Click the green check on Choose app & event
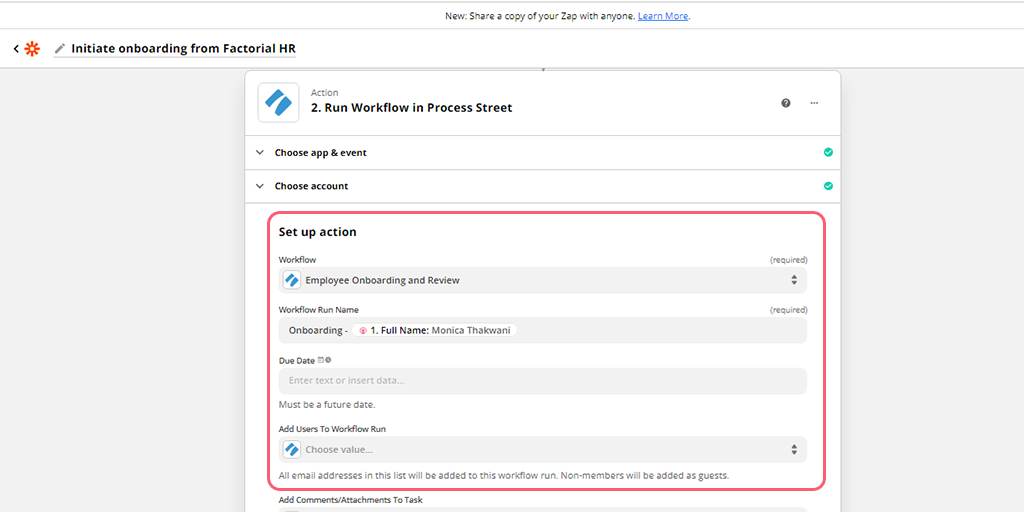 (828, 152)
